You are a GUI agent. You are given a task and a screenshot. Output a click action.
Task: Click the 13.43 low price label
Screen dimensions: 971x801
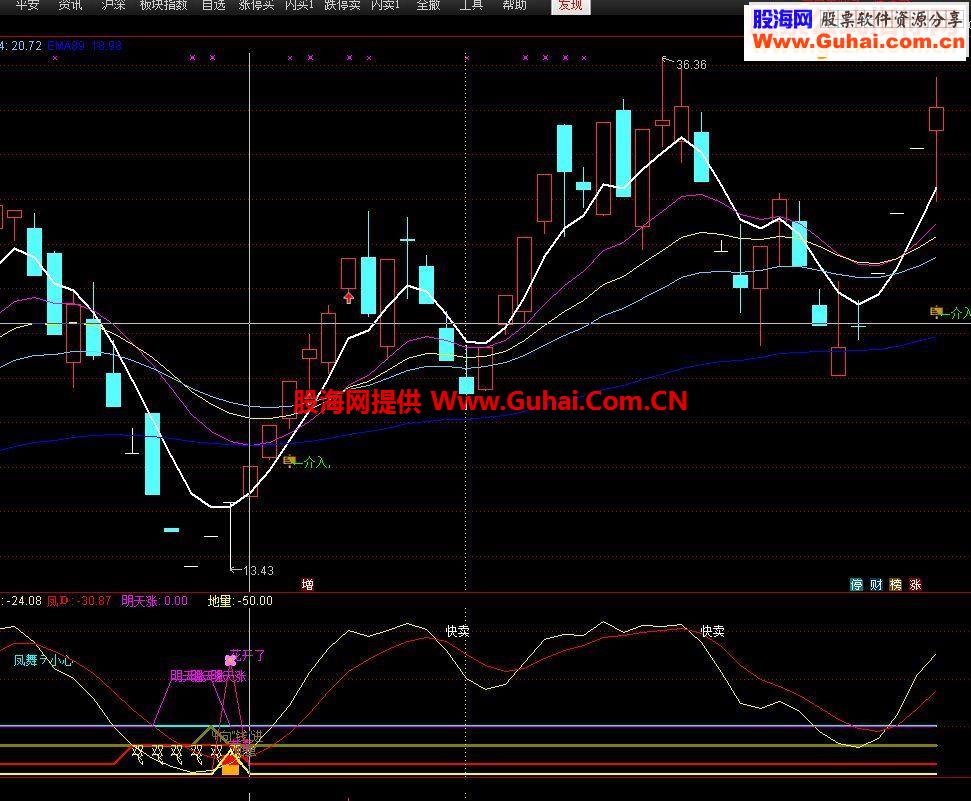[x=258, y=571]
